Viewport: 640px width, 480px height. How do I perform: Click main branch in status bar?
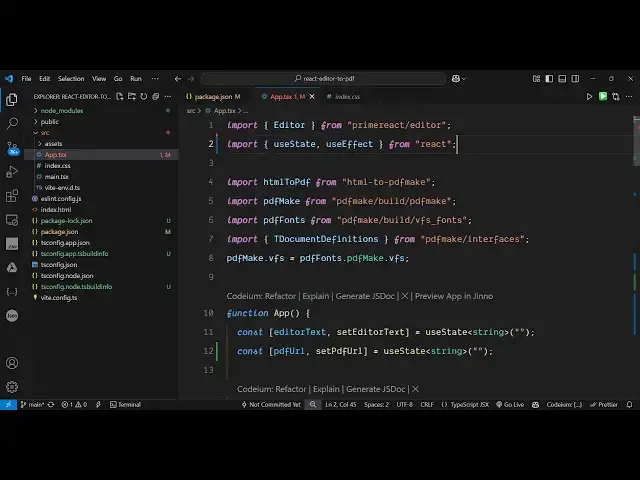tap(32, 404)
